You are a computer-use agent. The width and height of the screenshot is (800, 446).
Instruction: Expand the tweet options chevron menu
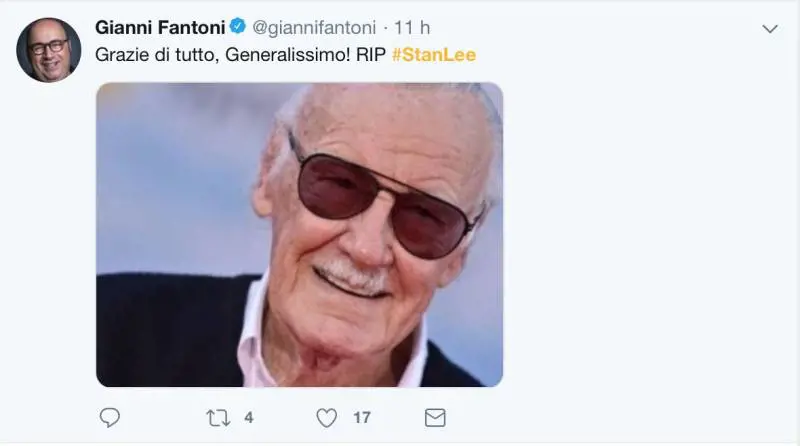(x=769, y=29)
